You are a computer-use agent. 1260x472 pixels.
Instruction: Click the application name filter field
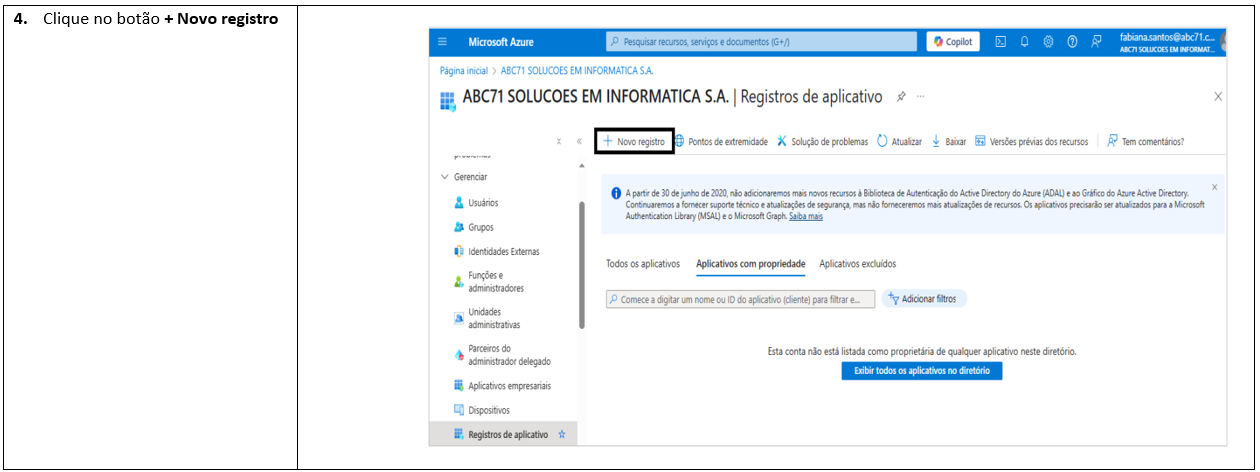pyautogui.click(x=740, y=299)
